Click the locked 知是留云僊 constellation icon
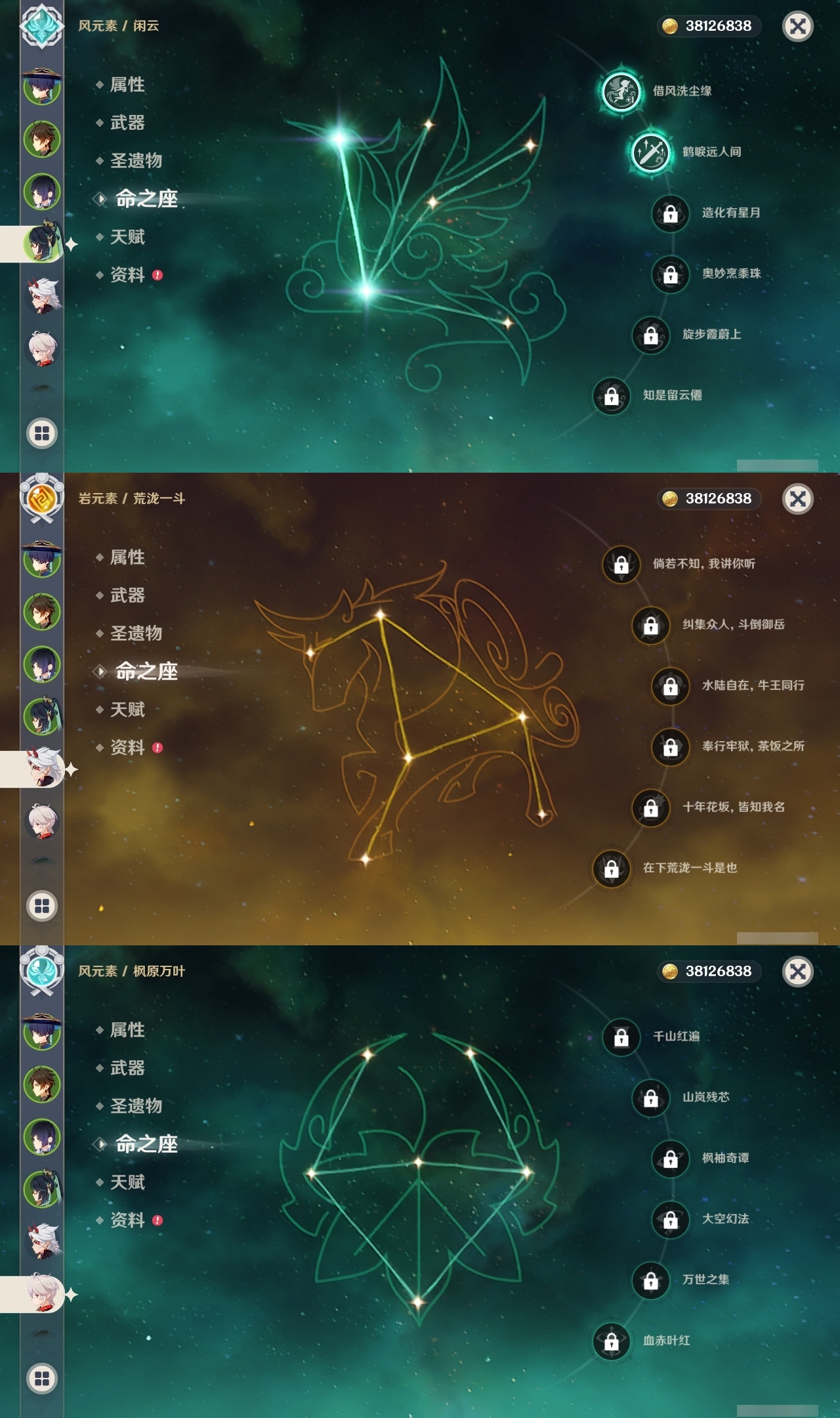Image resolution: width=840 pixels, height=1418 pixels. point(611,395)
